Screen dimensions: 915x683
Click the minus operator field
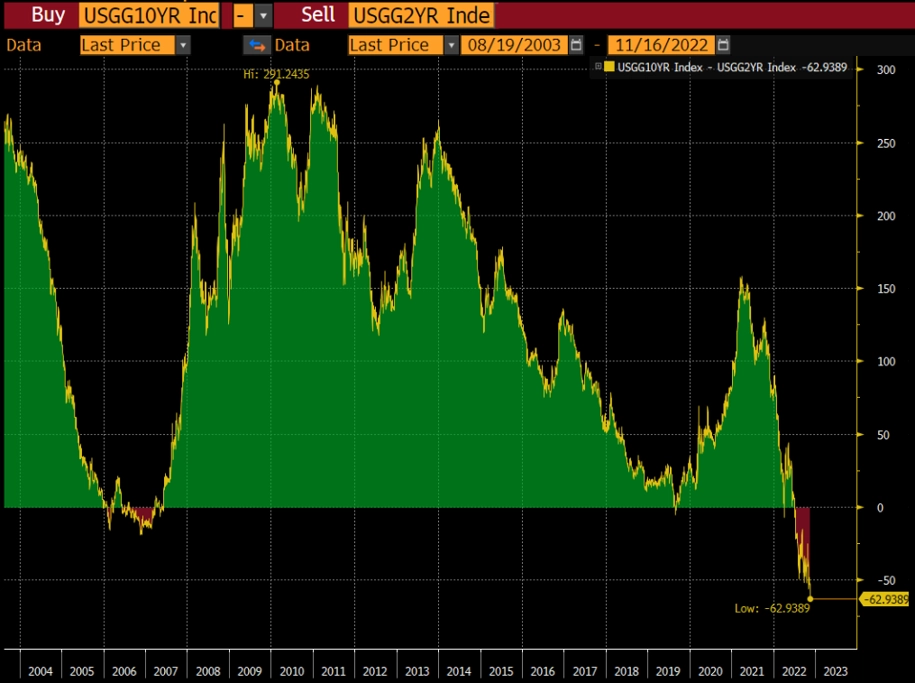(x=243, y=16)
